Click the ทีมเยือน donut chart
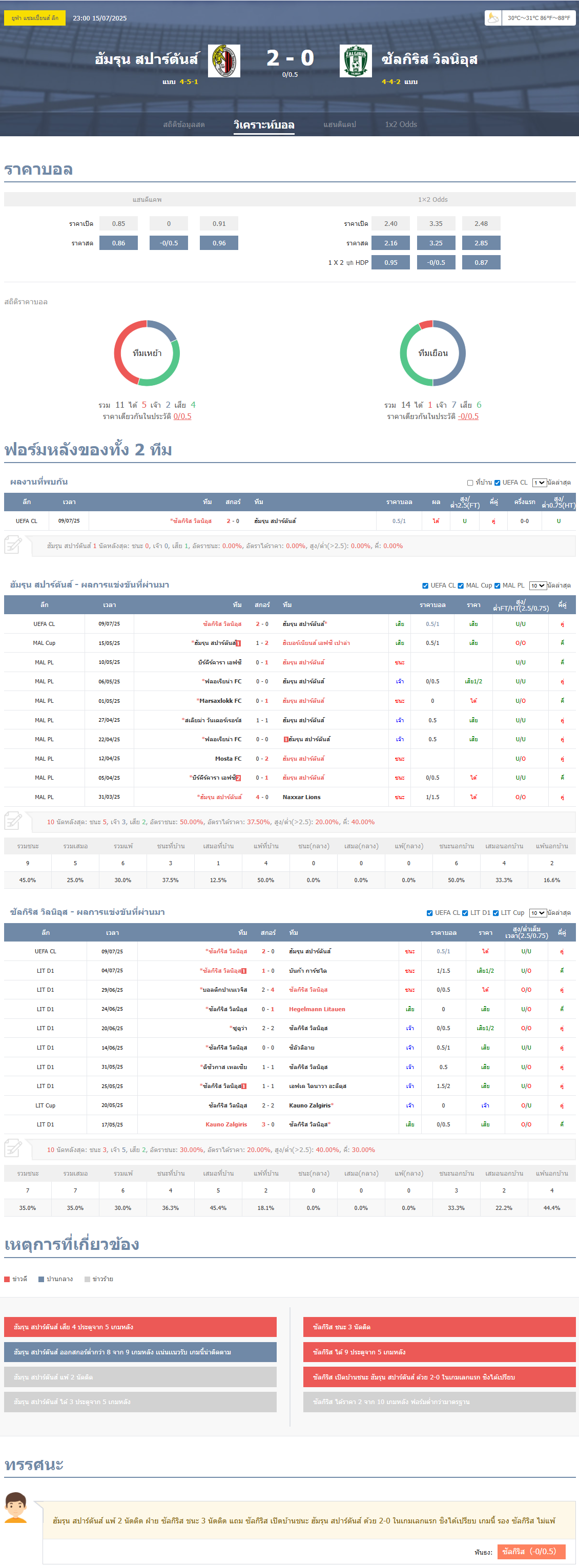Image resolution: width=579 pixels, height=1568 pixels. coord(433,353)
